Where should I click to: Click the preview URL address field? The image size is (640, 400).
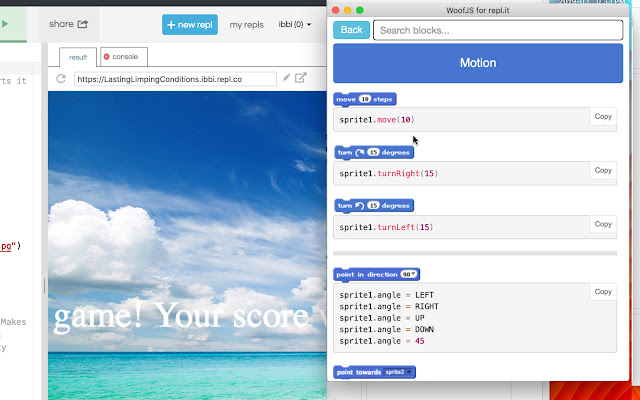[x=175, y=79]
